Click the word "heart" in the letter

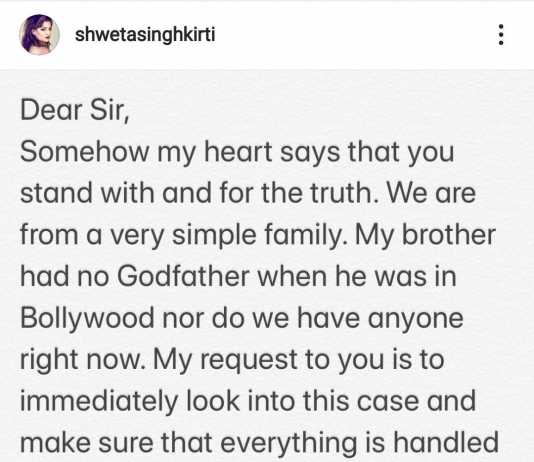pyautogui.click(x=238, y=152)
